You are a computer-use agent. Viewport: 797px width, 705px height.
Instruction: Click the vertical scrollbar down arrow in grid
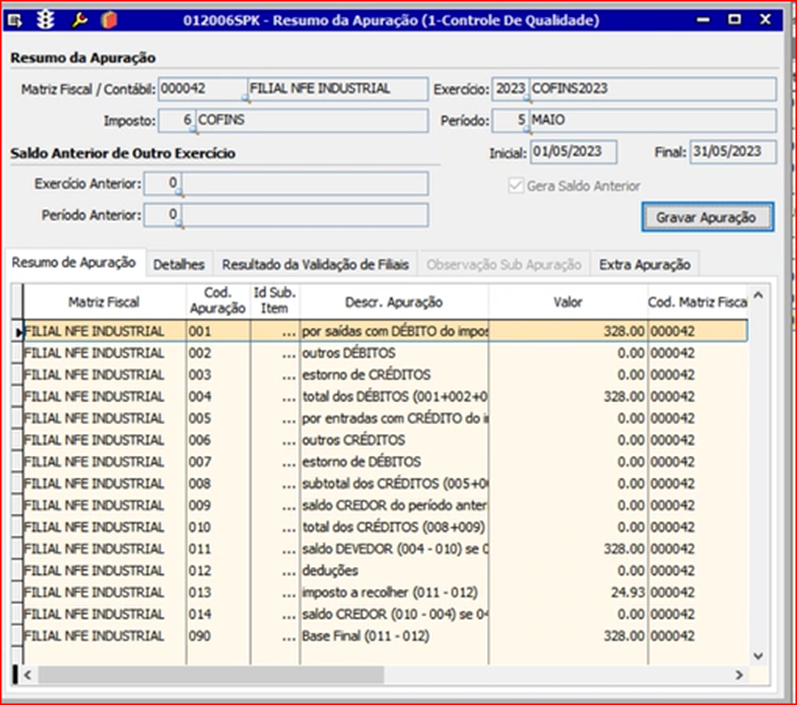pos(757,655)
